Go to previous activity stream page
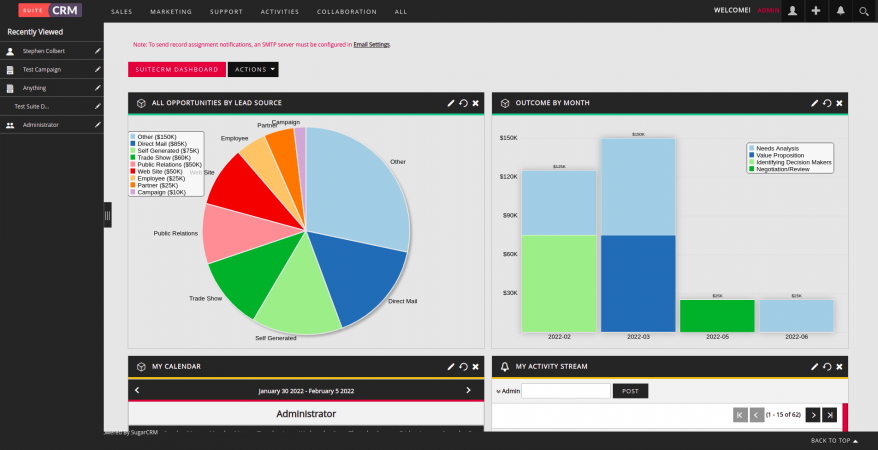878x450 pixels. pyautogui.click(x=756, y=415)
